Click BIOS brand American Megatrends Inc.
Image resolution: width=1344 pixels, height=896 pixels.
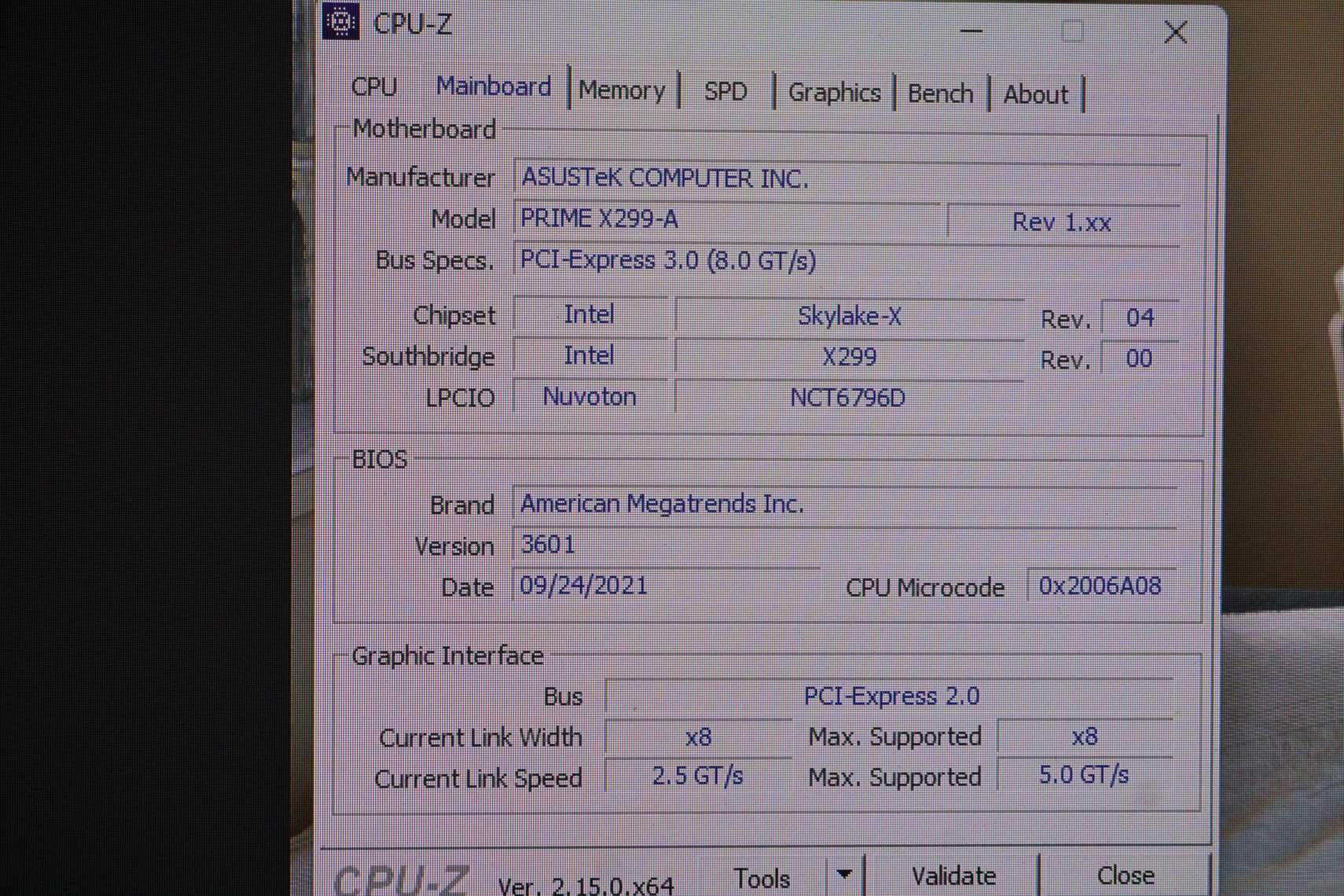[845, 504]
